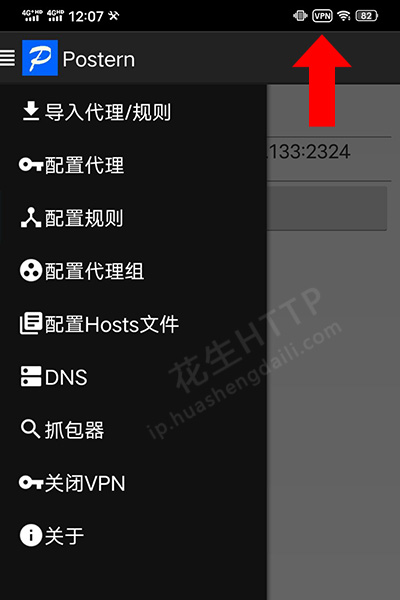Select 配置代理 in the drawer
The width and height of the screenshot is (400, 600).
point(133,165)
